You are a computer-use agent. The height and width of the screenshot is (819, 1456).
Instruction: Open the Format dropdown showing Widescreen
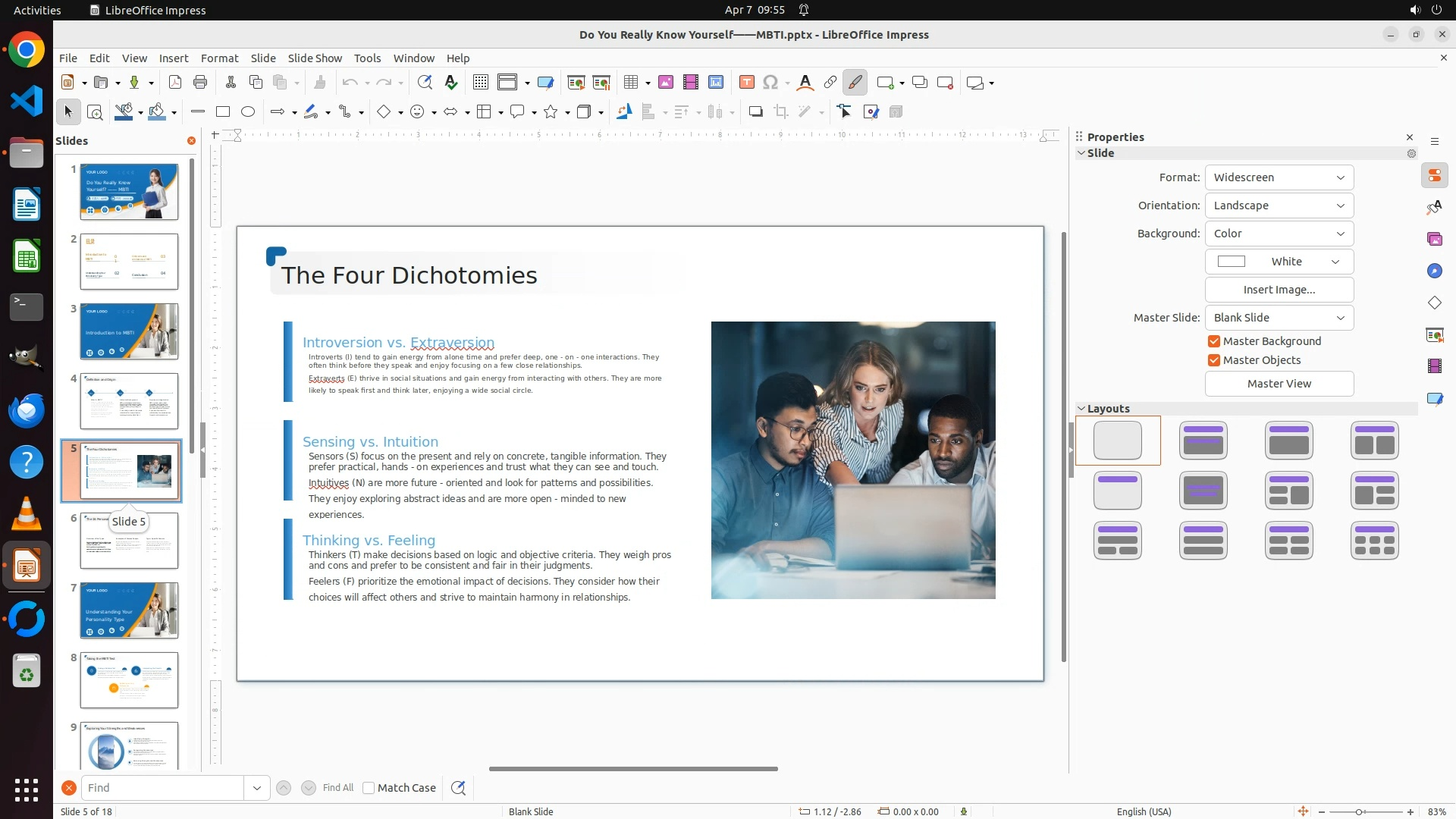tap(1279, 177)
